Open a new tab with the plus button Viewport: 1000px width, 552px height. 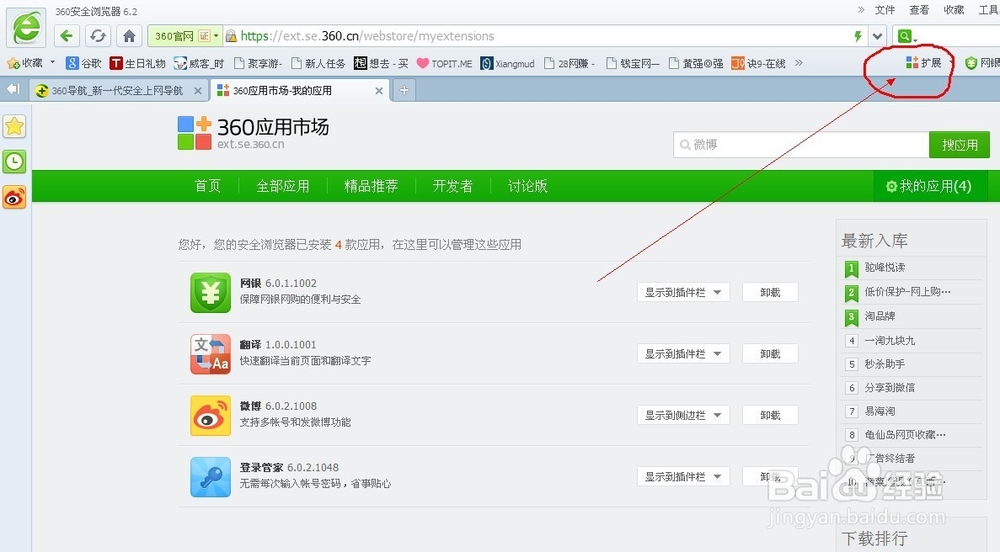point(404,90)
